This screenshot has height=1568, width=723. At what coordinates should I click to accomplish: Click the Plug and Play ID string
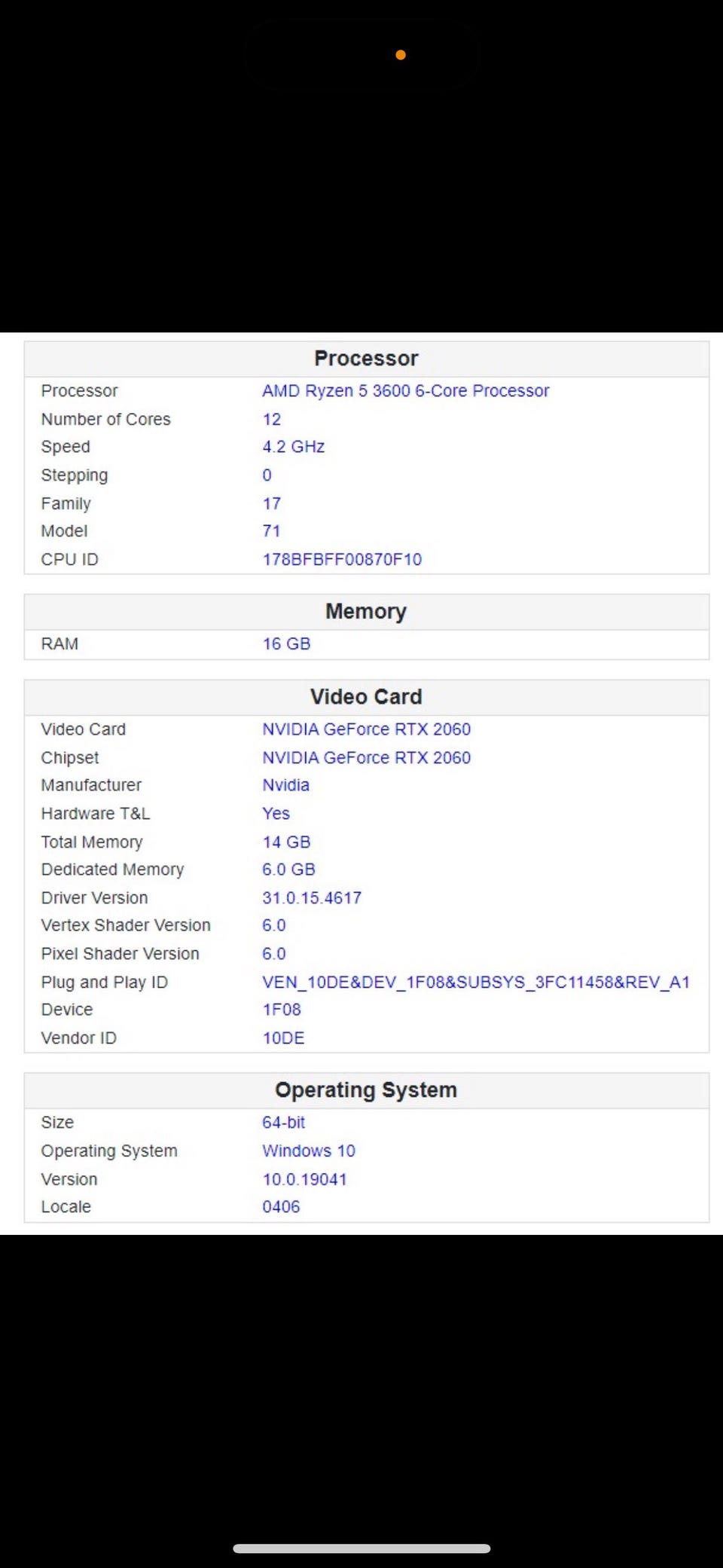[475, 982]
